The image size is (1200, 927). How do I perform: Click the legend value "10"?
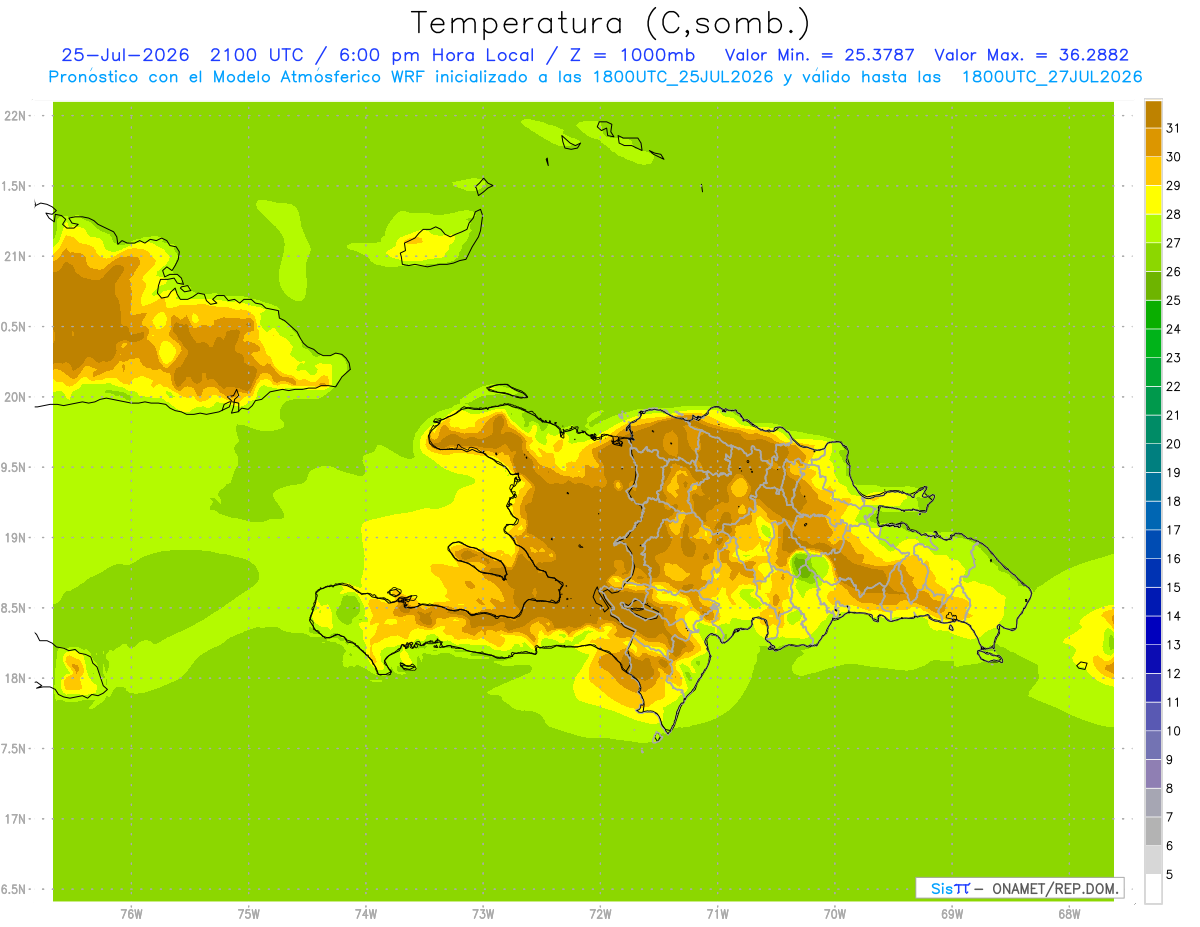1173,731
